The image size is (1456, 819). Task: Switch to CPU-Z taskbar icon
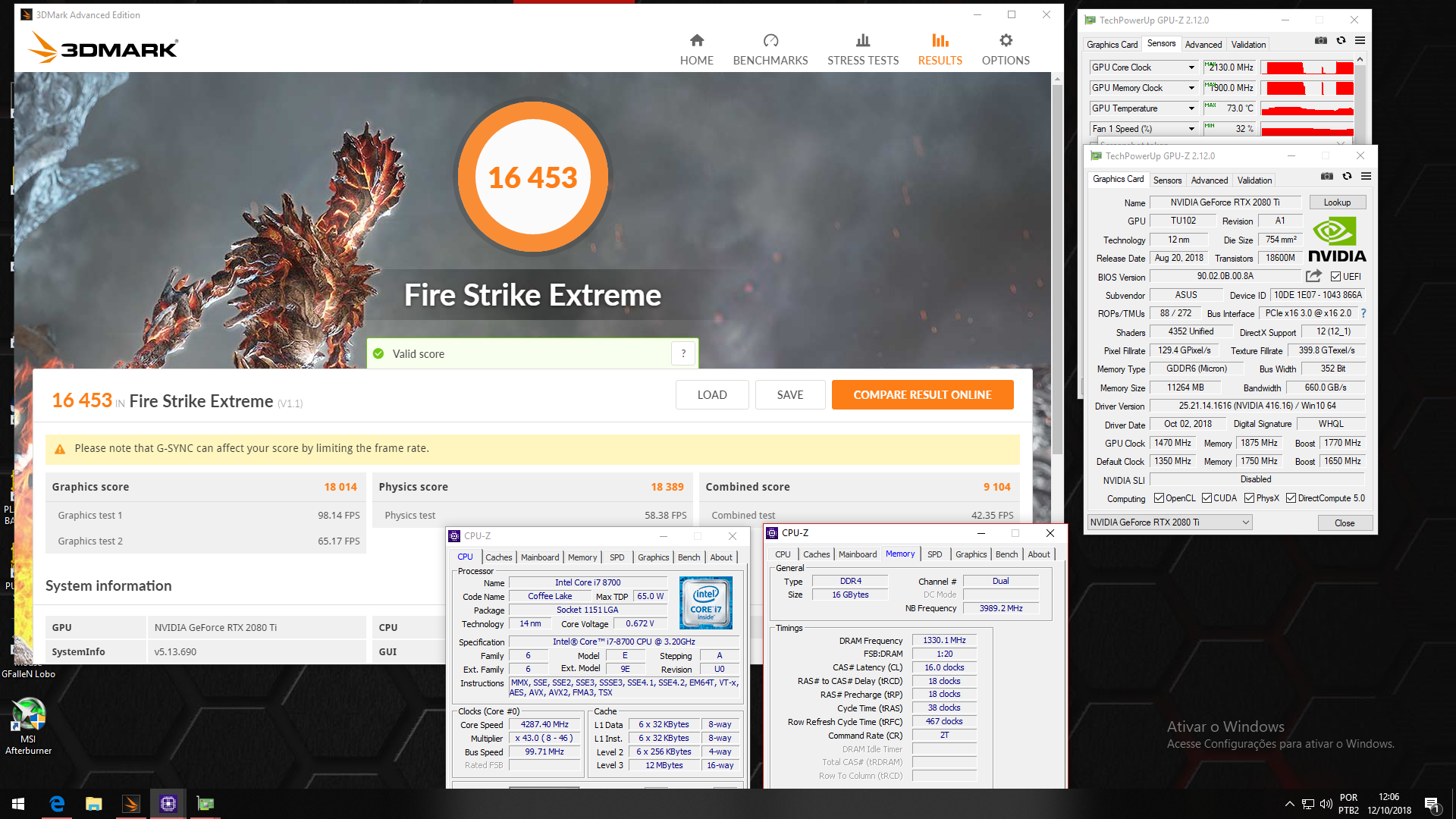tap(168, 804)
